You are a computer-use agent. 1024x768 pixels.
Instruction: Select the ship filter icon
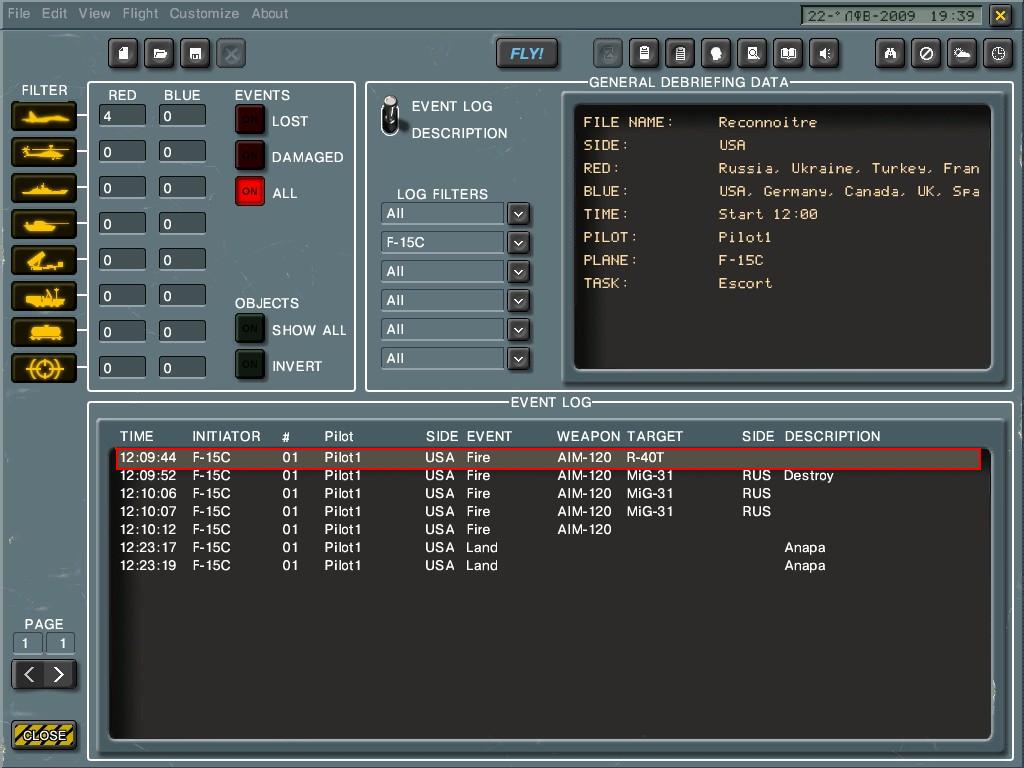(43, 187)
